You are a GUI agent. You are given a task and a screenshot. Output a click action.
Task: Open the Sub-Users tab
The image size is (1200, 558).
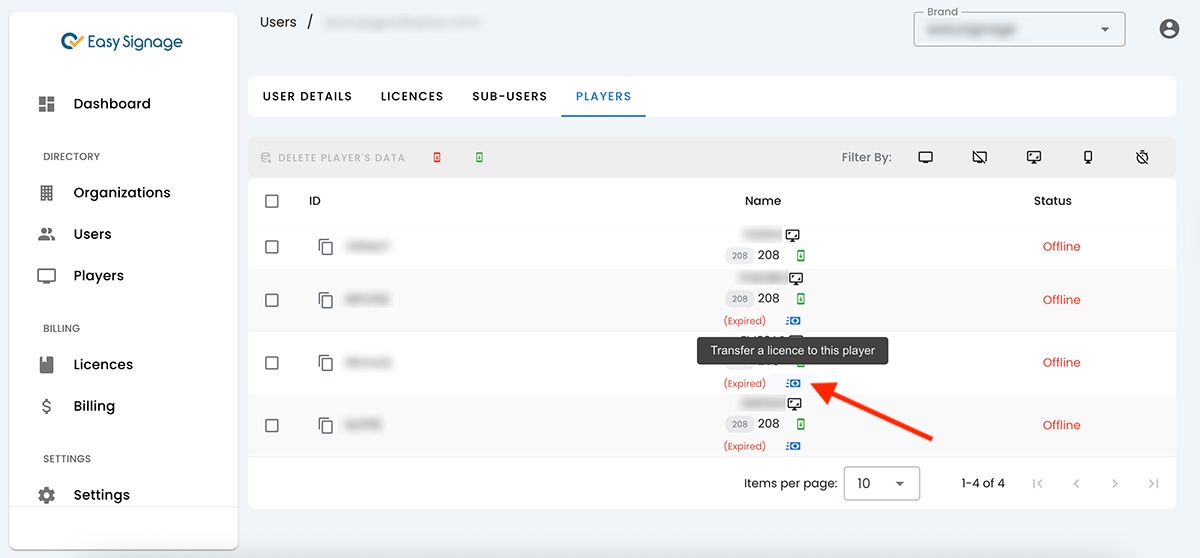click(x=509, y=97)
